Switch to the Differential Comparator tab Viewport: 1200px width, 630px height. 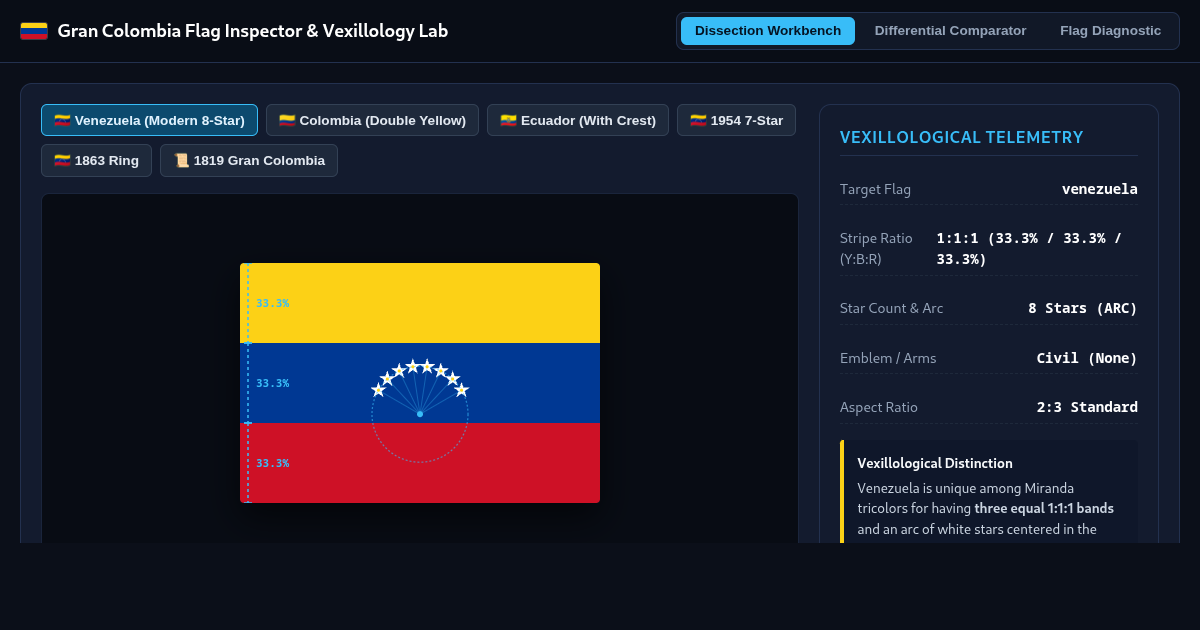(950, 31)
